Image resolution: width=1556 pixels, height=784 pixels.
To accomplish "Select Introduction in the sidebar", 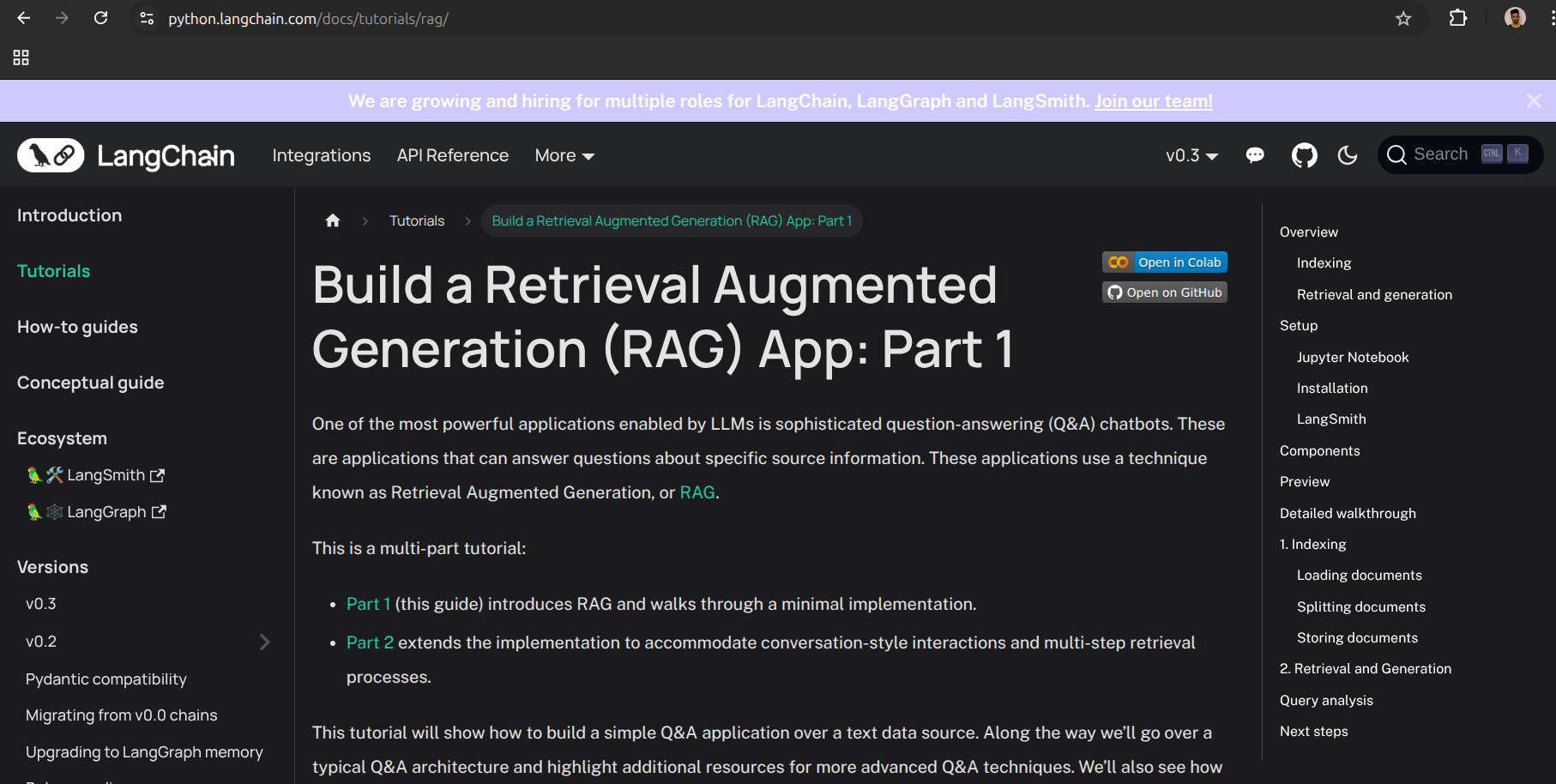I will coord(69,215).
